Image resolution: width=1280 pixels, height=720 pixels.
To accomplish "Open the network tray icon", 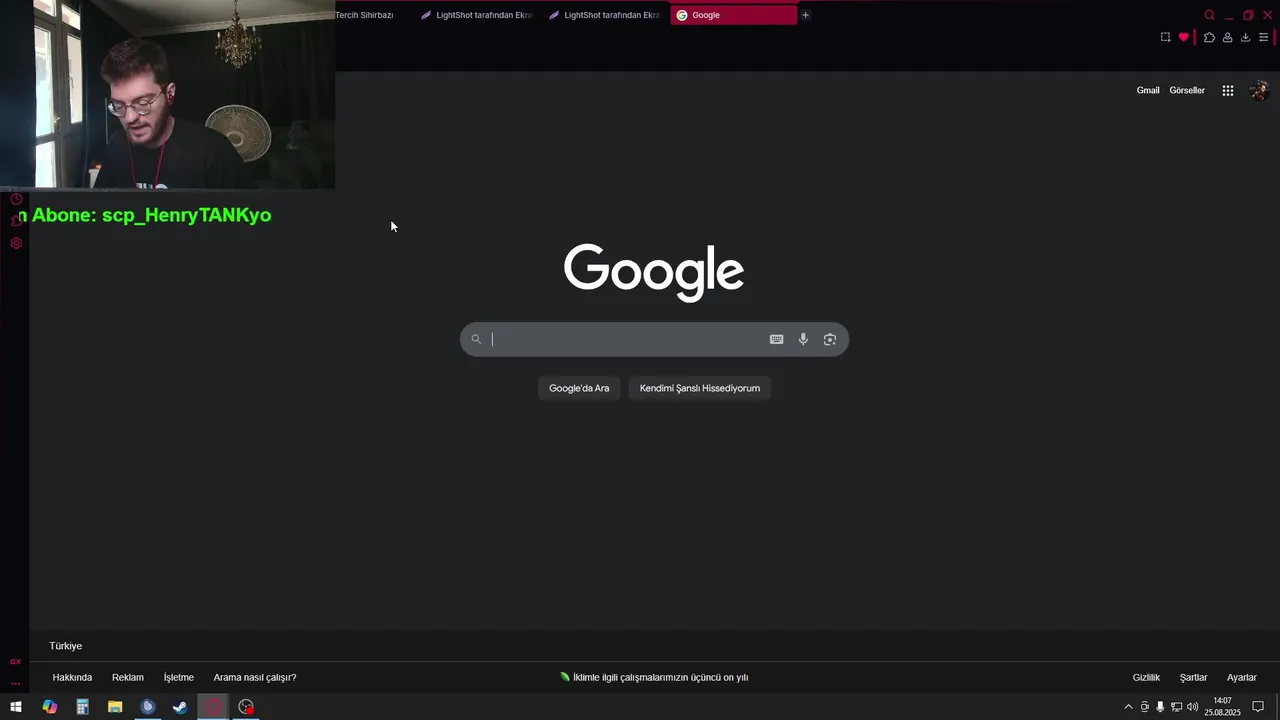I will tap(1176, 707).
